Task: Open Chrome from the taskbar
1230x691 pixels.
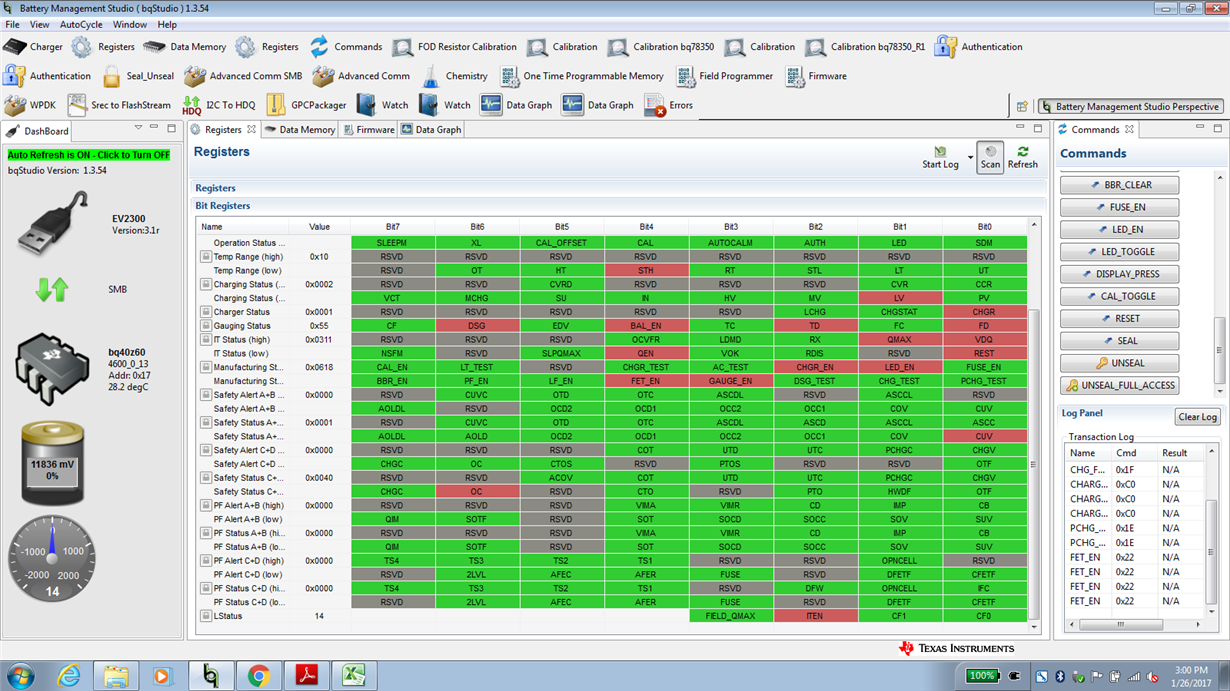Action: tap(258, 677)
